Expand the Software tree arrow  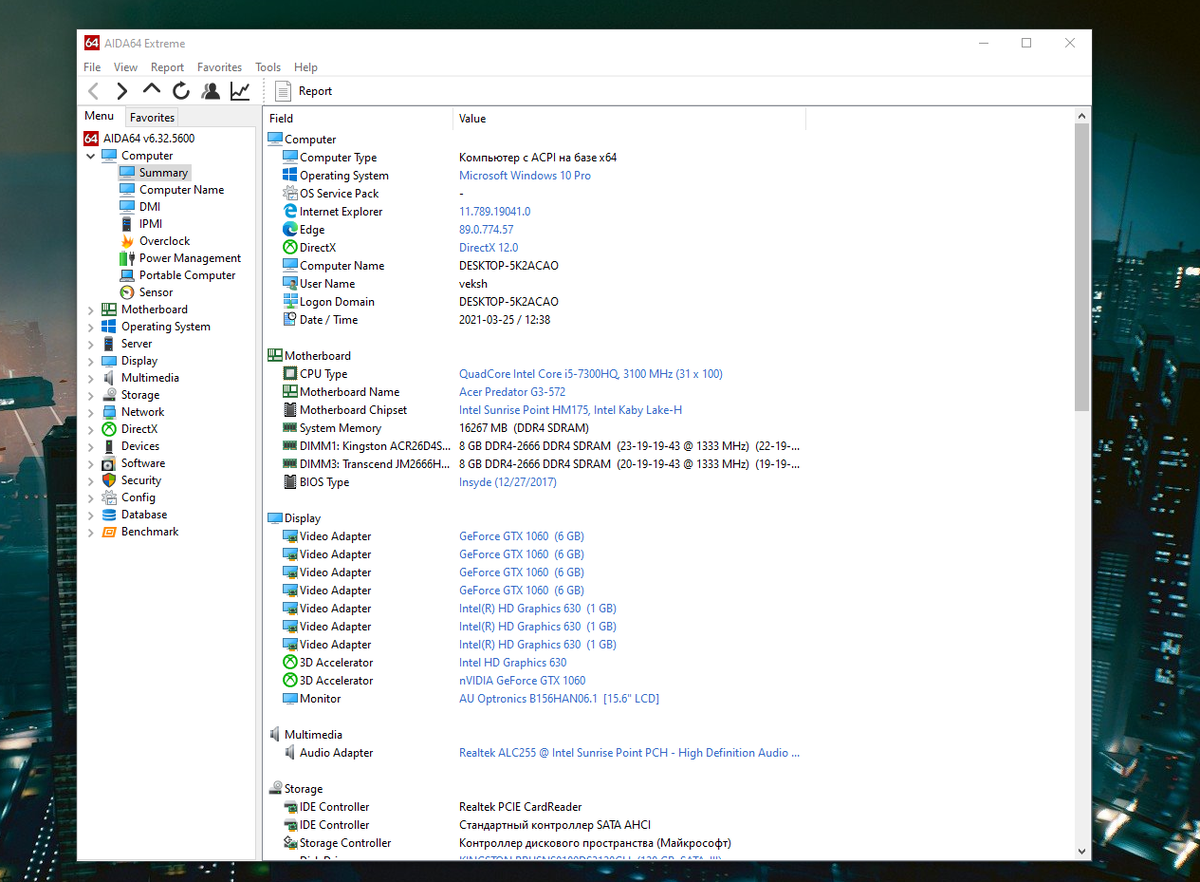coord(91,463)
